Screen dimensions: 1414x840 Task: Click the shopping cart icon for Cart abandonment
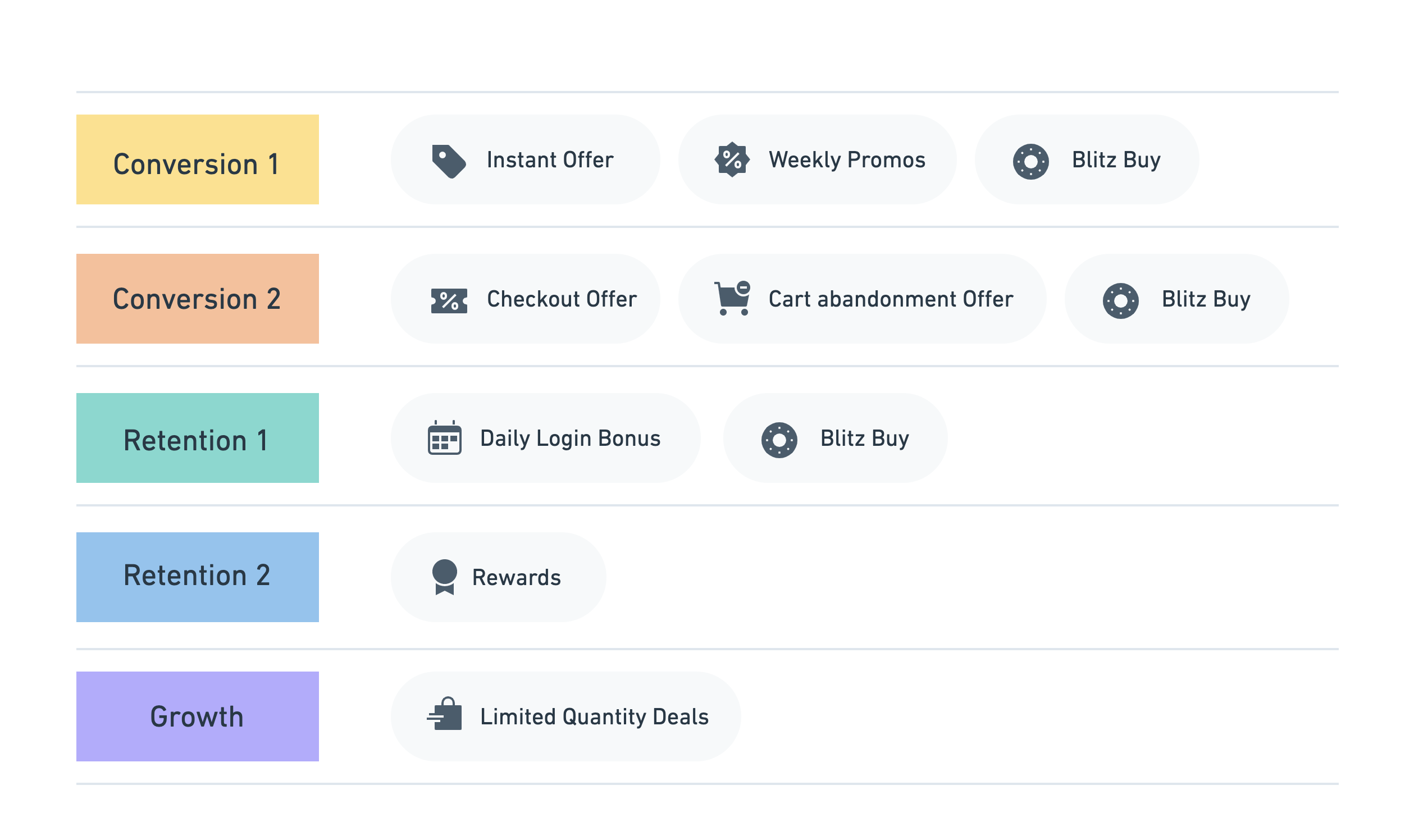732,298
